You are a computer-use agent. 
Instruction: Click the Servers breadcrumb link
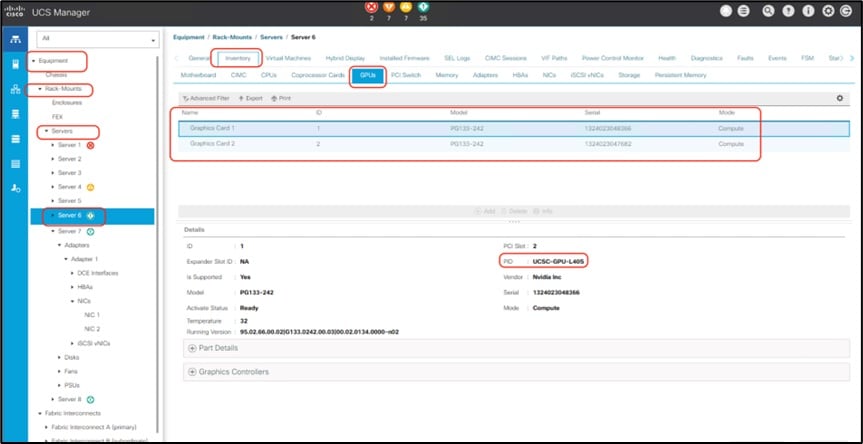pos(271,37)
